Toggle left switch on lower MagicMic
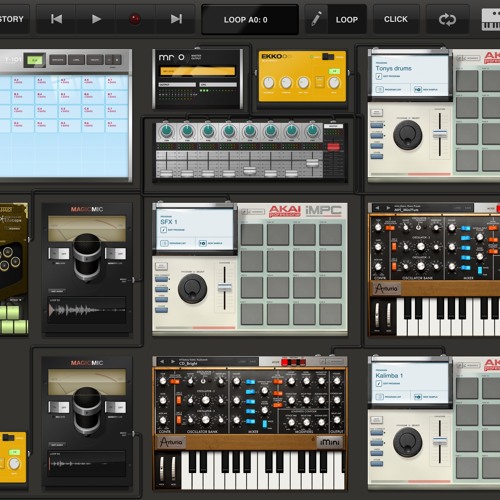This screenshot has width=500, height=500. pyautogui.click(x=59, y=407)
